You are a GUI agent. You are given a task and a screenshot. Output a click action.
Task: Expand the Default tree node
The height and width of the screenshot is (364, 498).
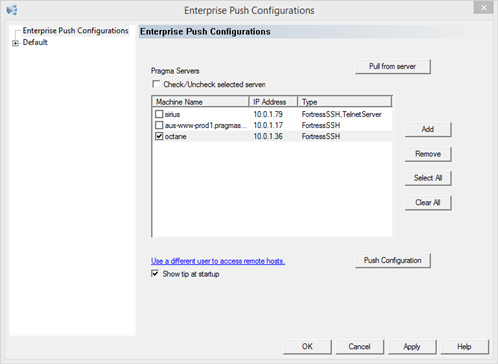coord(15,43)
